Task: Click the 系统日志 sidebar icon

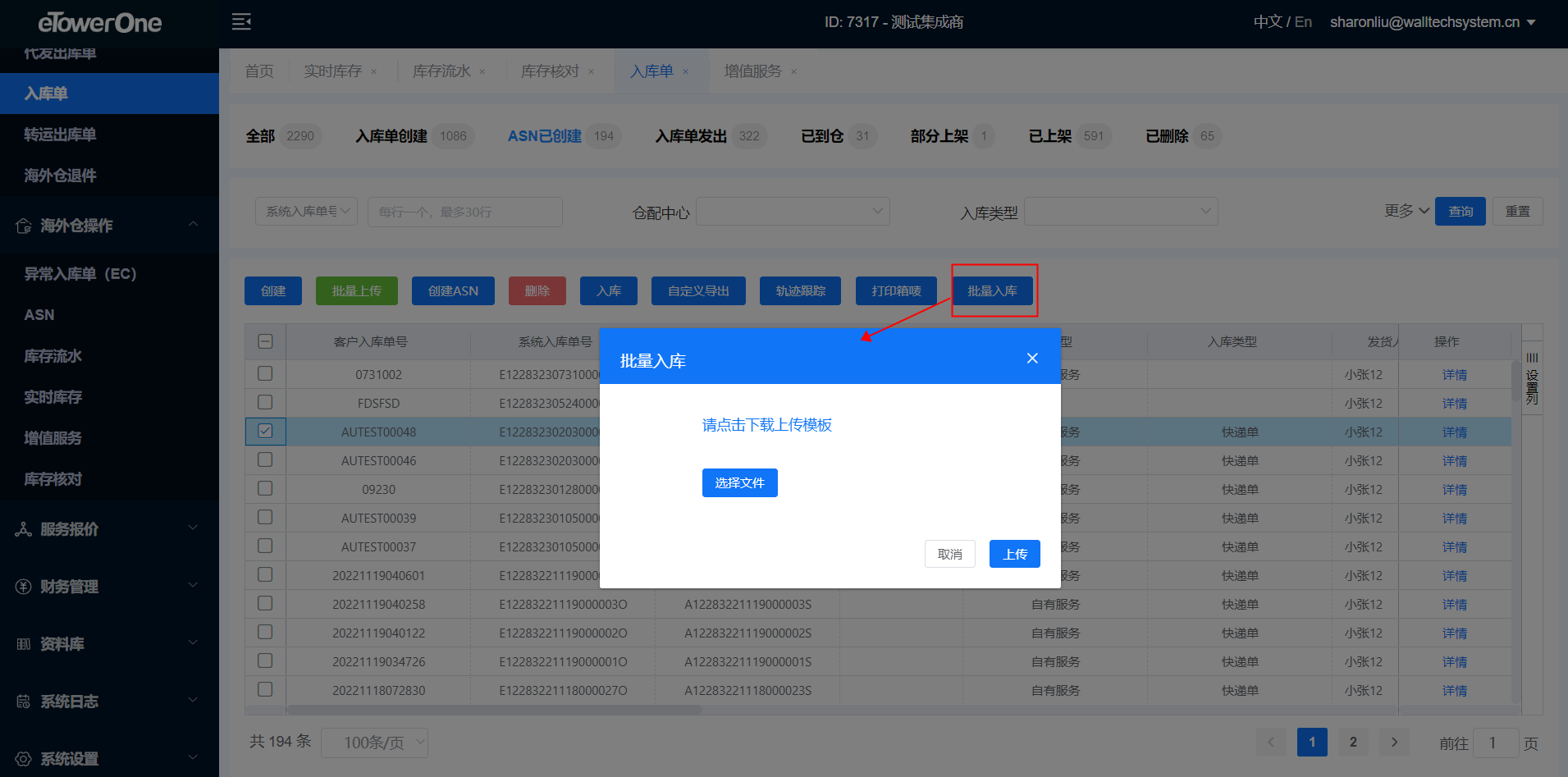Action: click(24, 702)
